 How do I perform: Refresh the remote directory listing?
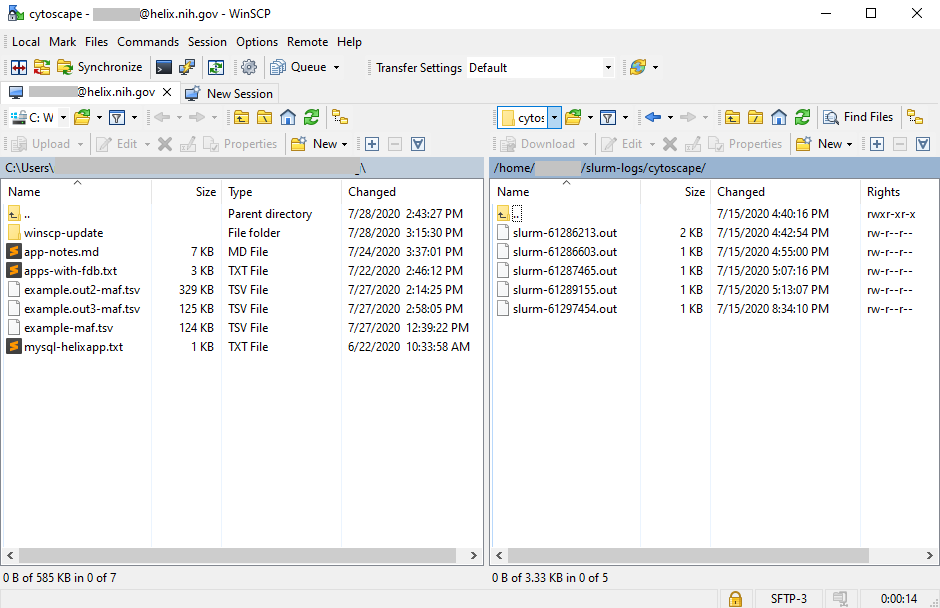tap(802, 117)
